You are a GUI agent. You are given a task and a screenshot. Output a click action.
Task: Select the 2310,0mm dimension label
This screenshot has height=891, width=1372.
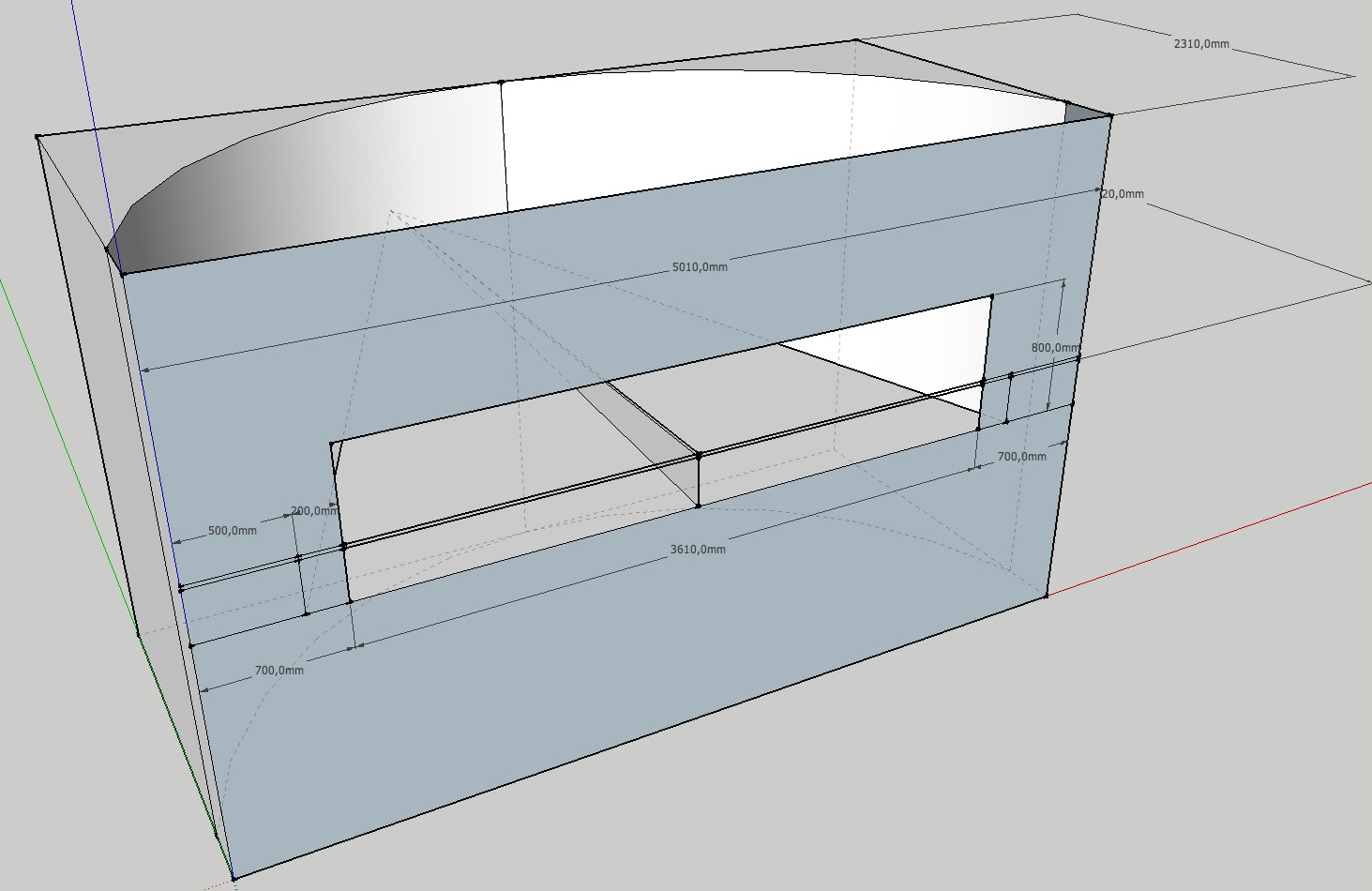[x=1201, y=44]
